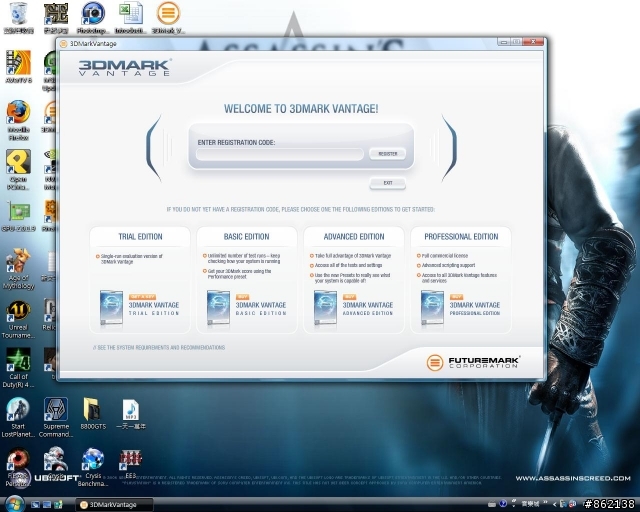Image resolution: width=640 pixels, height=512 pixels.
Task: Click the Trial Edition product box image
Action: (x=111, y=308)
